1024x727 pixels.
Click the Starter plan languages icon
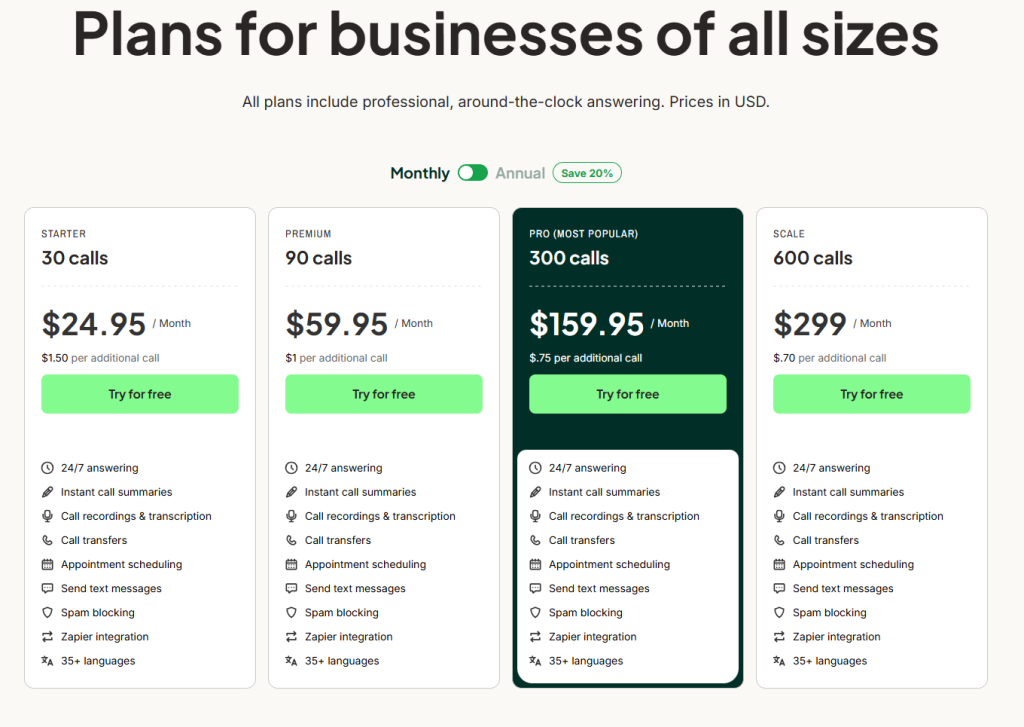[47, 661]
